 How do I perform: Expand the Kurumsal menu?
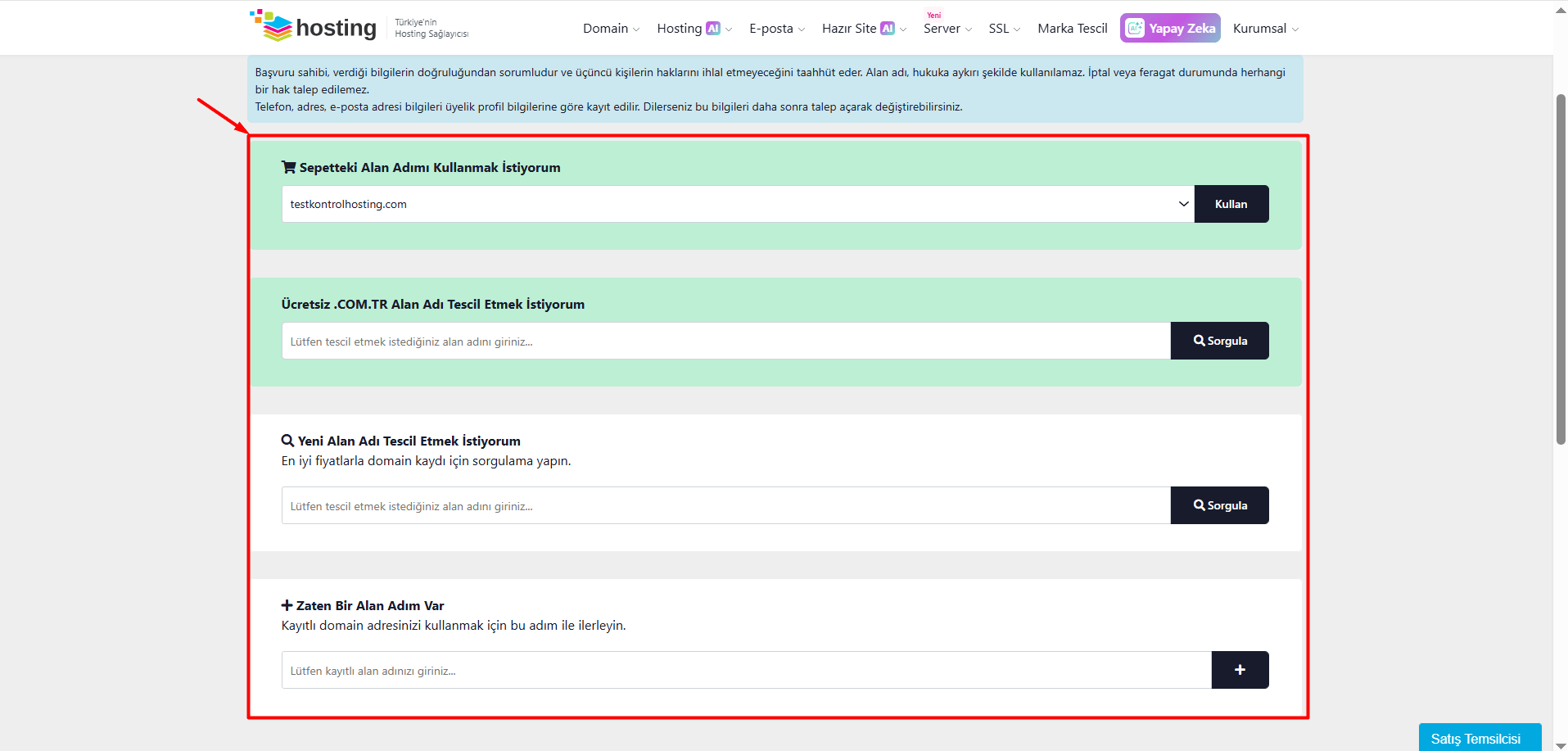pos(1266,29)
